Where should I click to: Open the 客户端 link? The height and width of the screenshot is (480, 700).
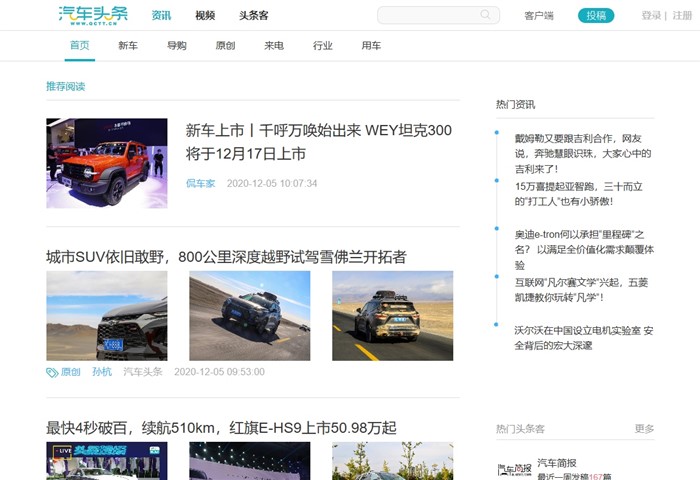[539, 16]
